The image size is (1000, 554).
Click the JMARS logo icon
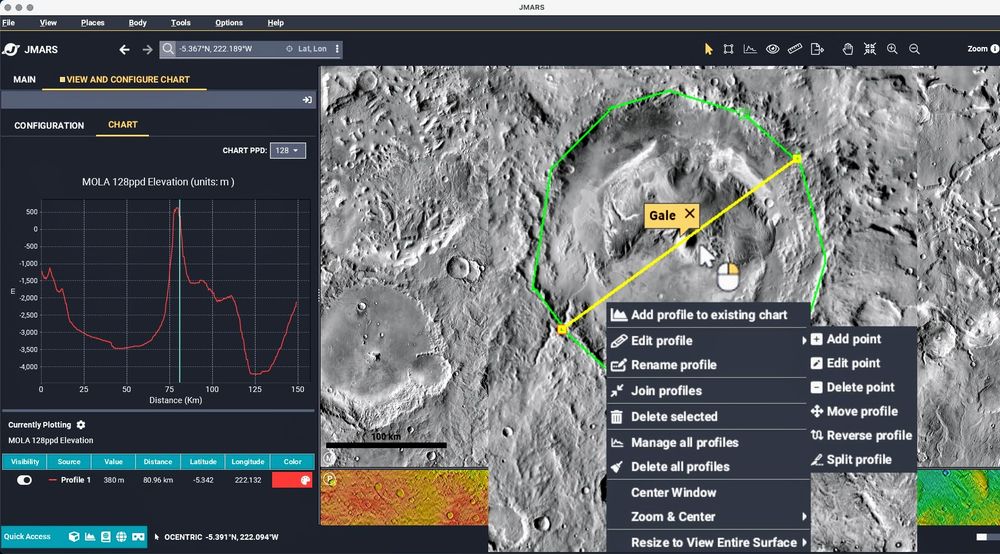pos(11,49)
